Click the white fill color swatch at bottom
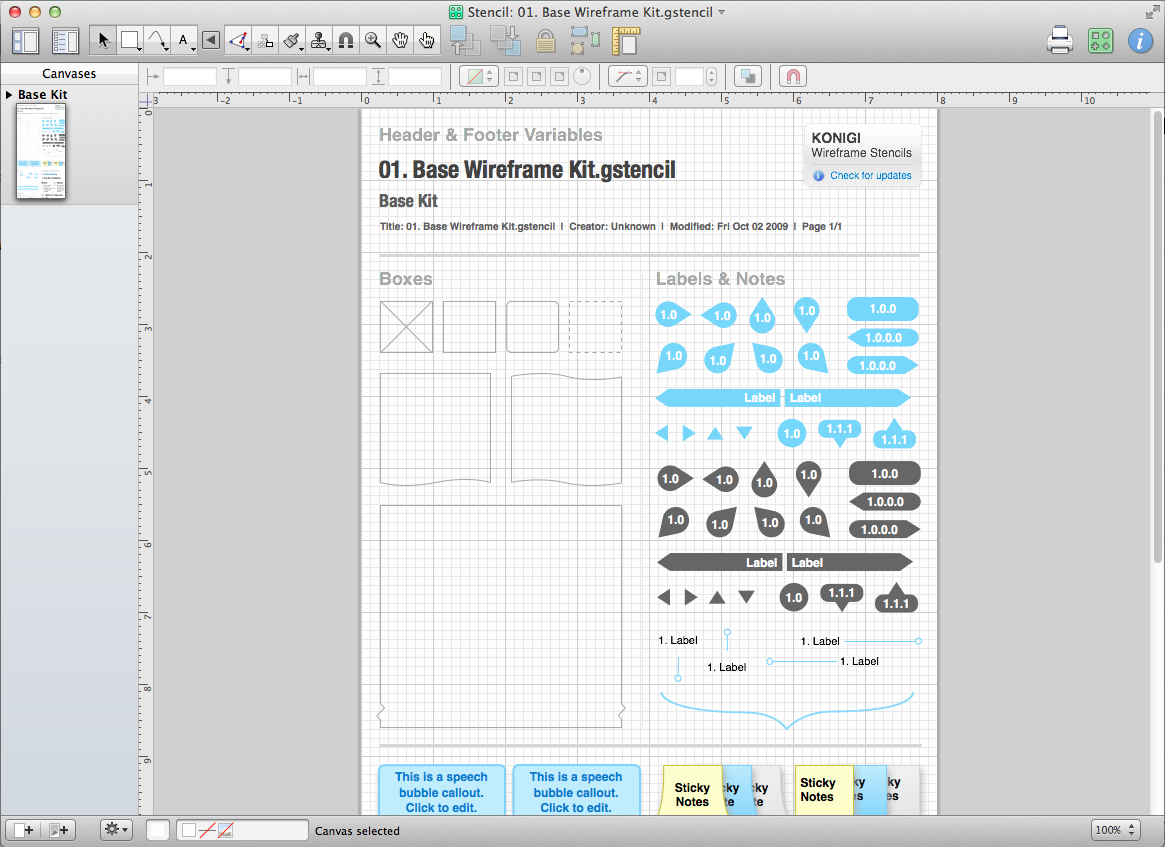 (x=158, y=830)
